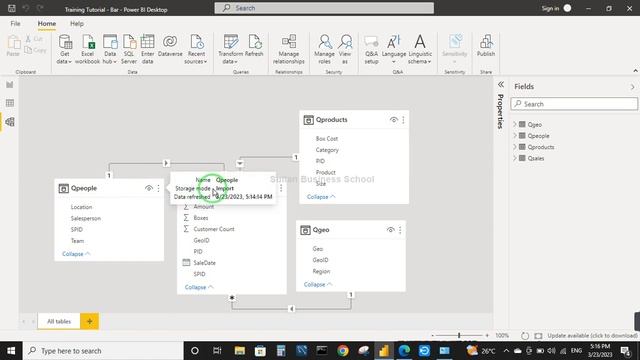Open Chrome from taskbar
The image size is (640, 360).
click(x=342, y=351)
